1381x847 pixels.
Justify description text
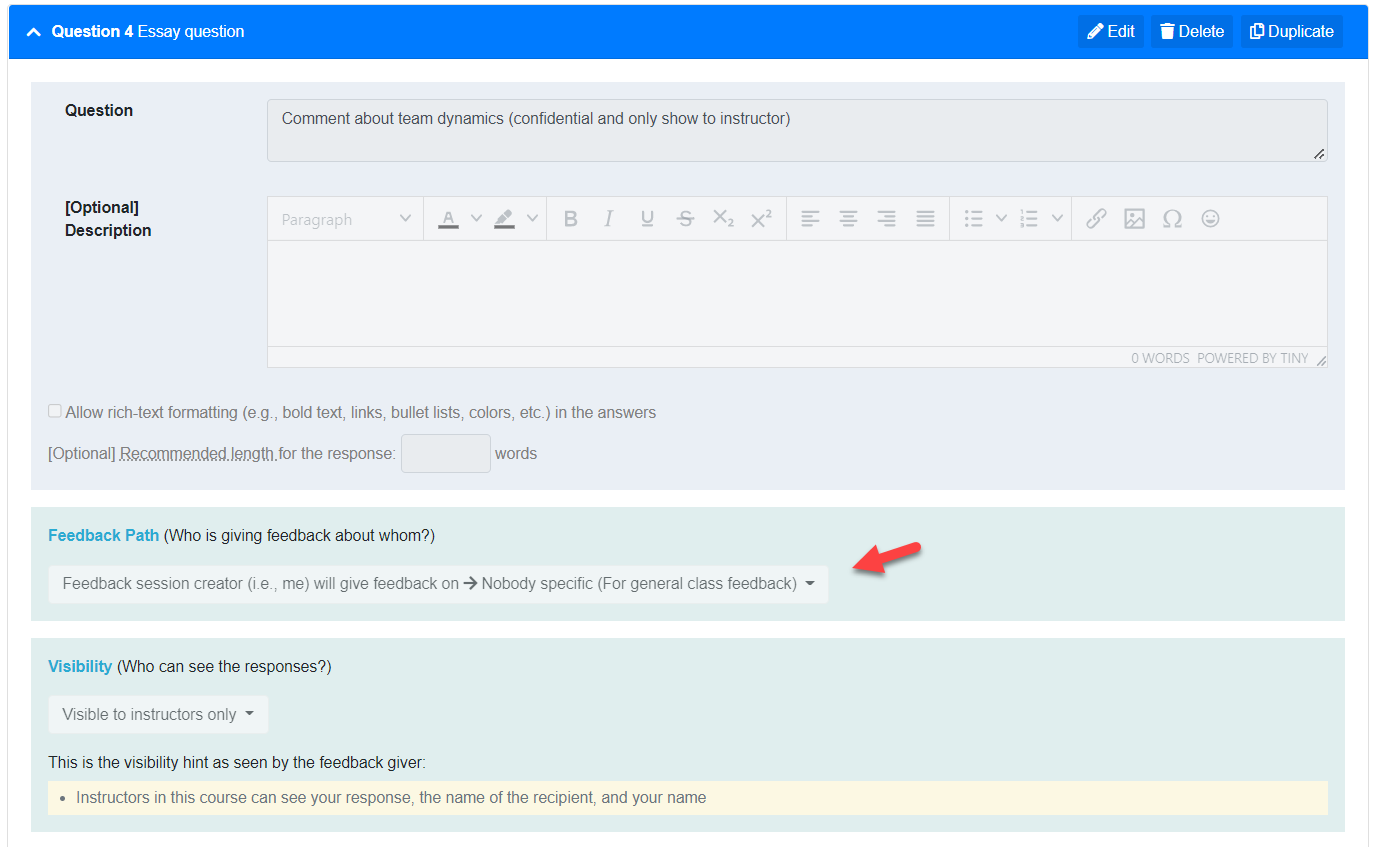(x=925, y=219)
